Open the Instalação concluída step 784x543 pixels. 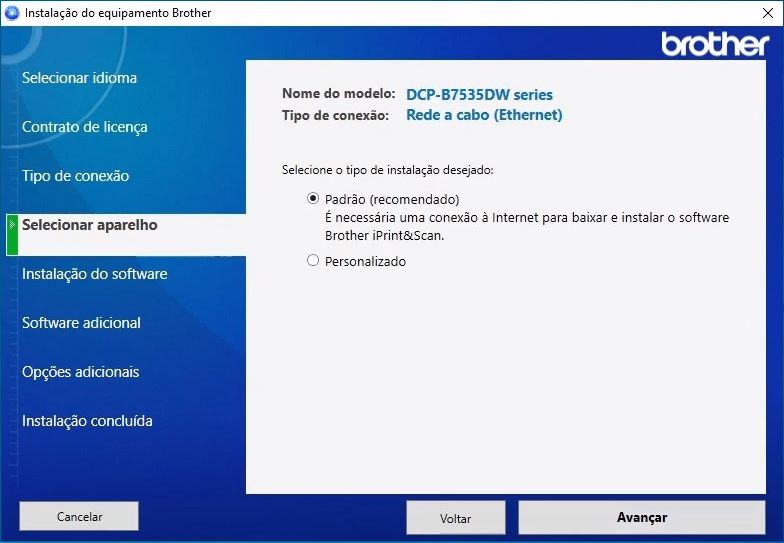87,421
